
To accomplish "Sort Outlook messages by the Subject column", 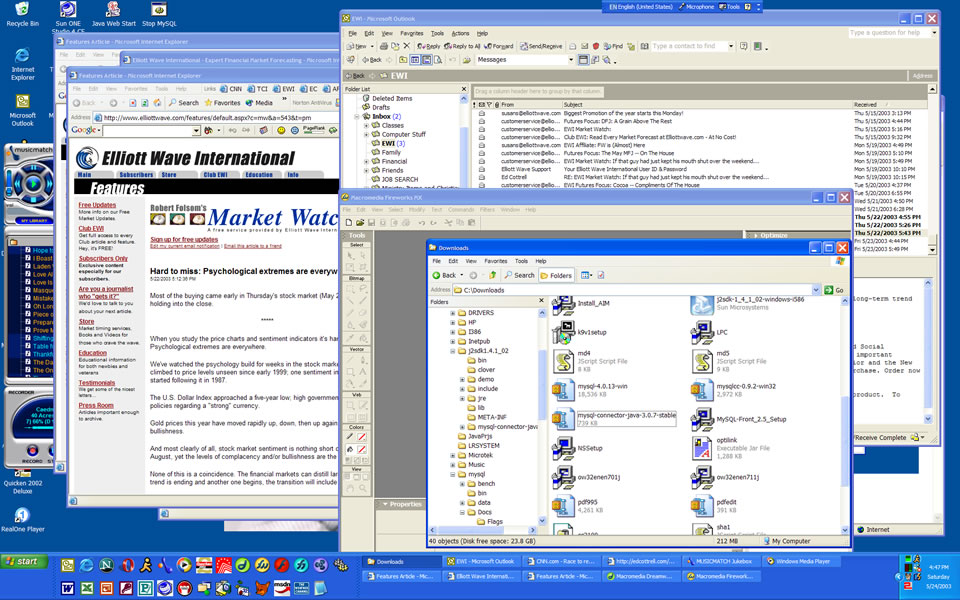I will click(x=707, y=105).
